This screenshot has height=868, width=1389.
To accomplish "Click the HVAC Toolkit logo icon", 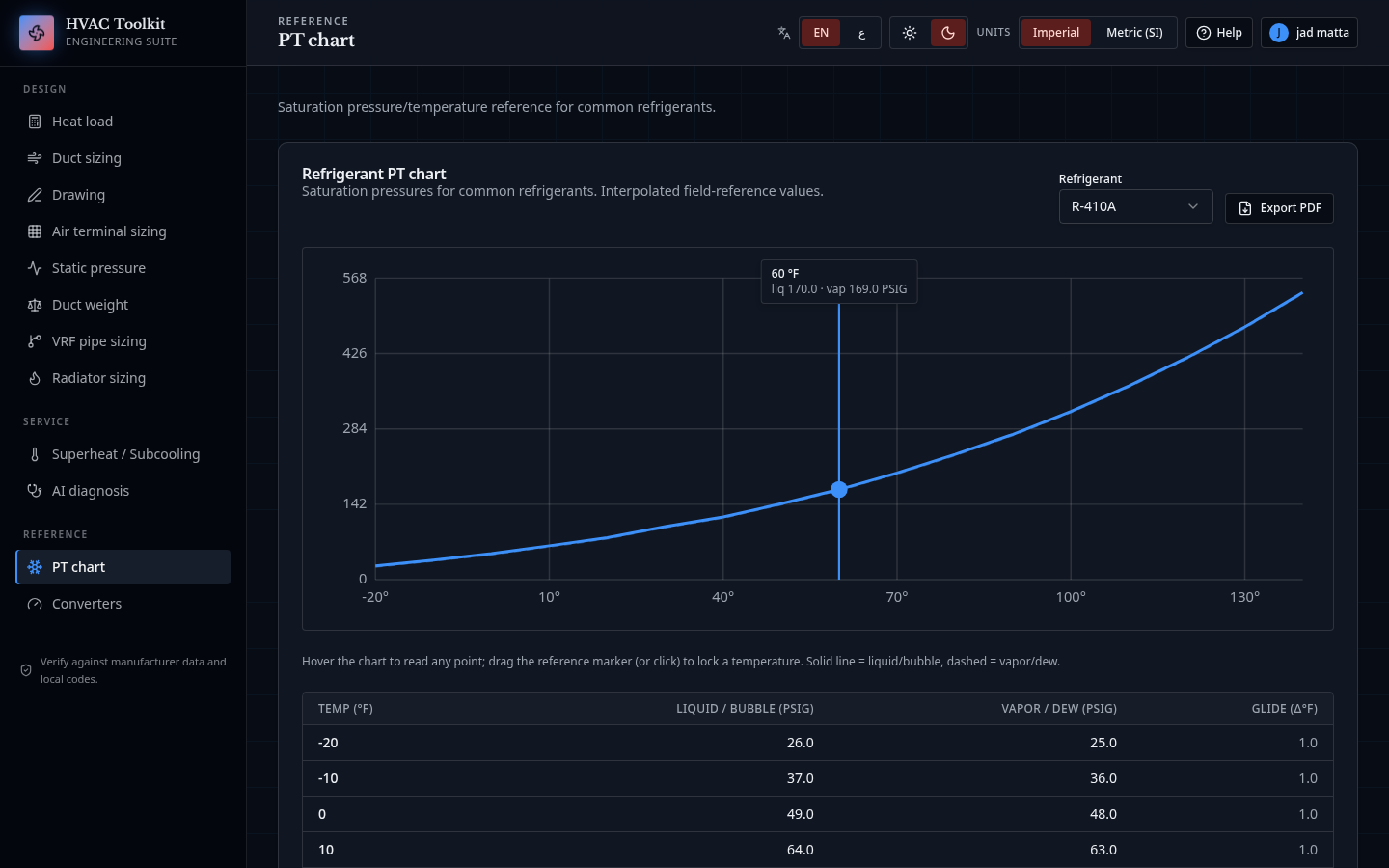I will (37, 33).
